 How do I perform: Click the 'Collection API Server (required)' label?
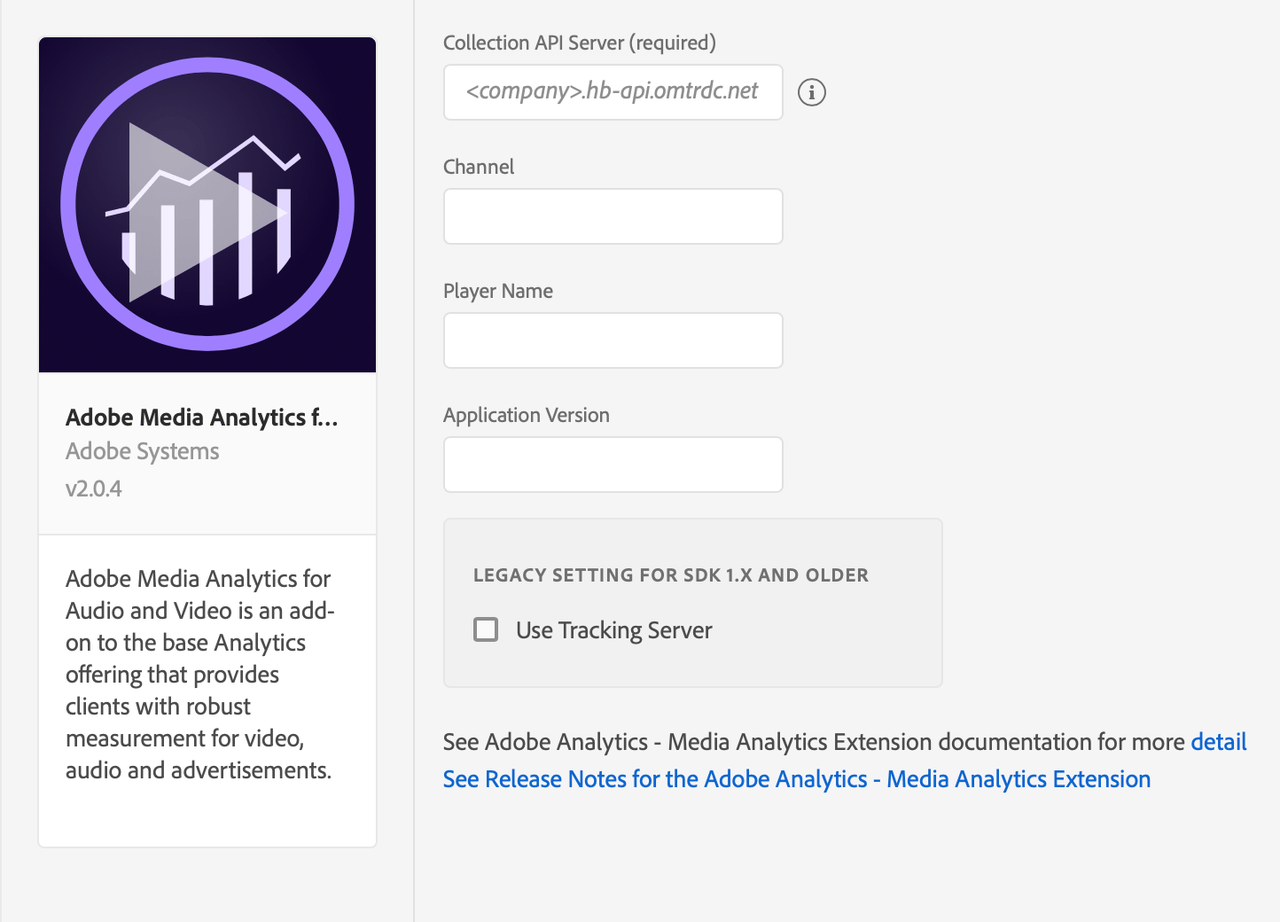pyautogui.click(x=580, y=43)
